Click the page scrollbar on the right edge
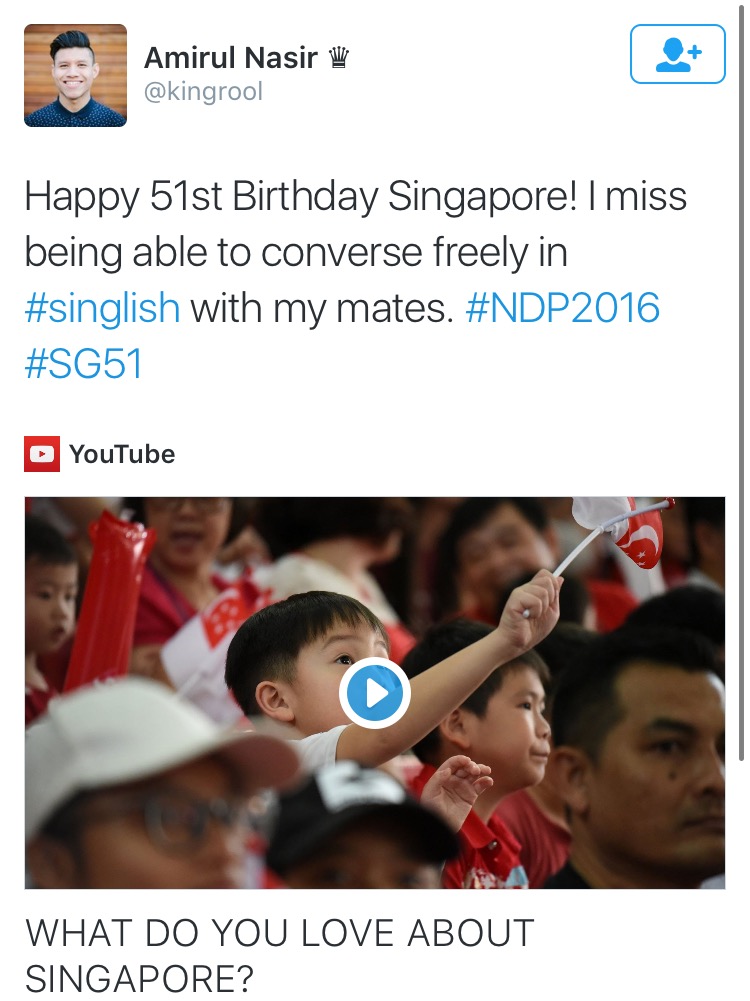 (x=741, y=383)
